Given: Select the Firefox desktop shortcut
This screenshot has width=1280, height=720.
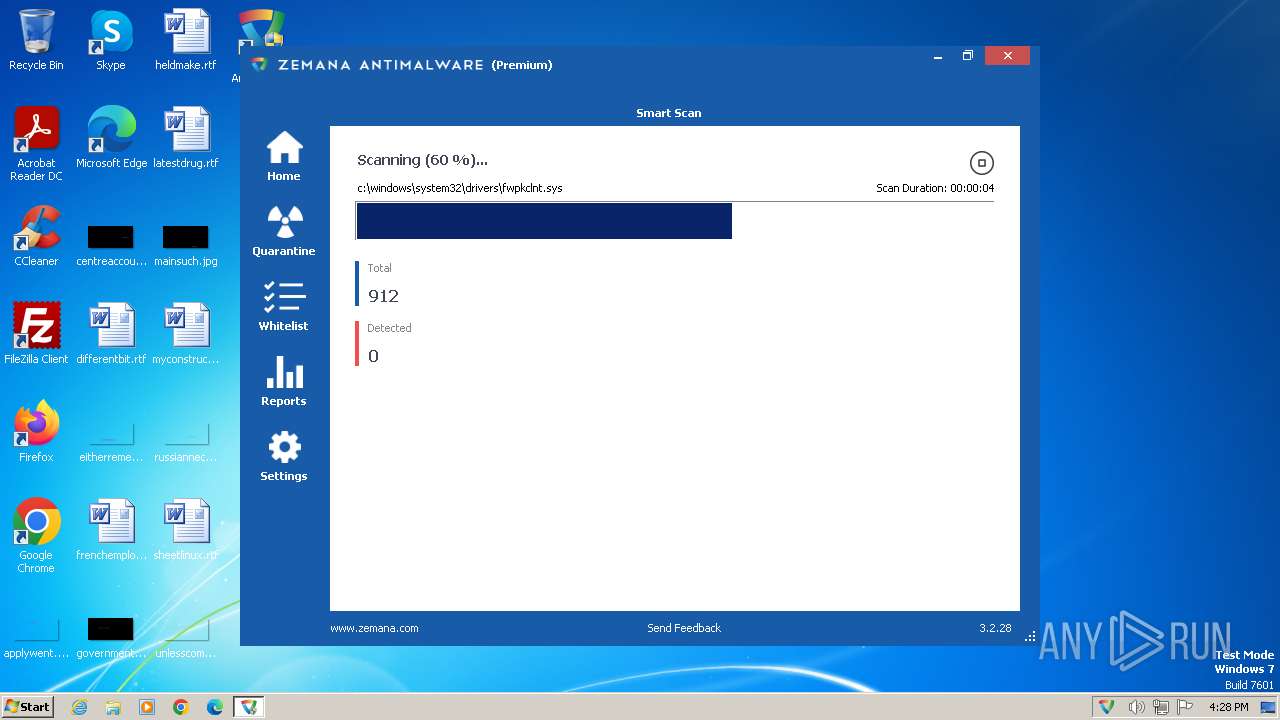Looking at the screenshot, I should pos(36,432).
